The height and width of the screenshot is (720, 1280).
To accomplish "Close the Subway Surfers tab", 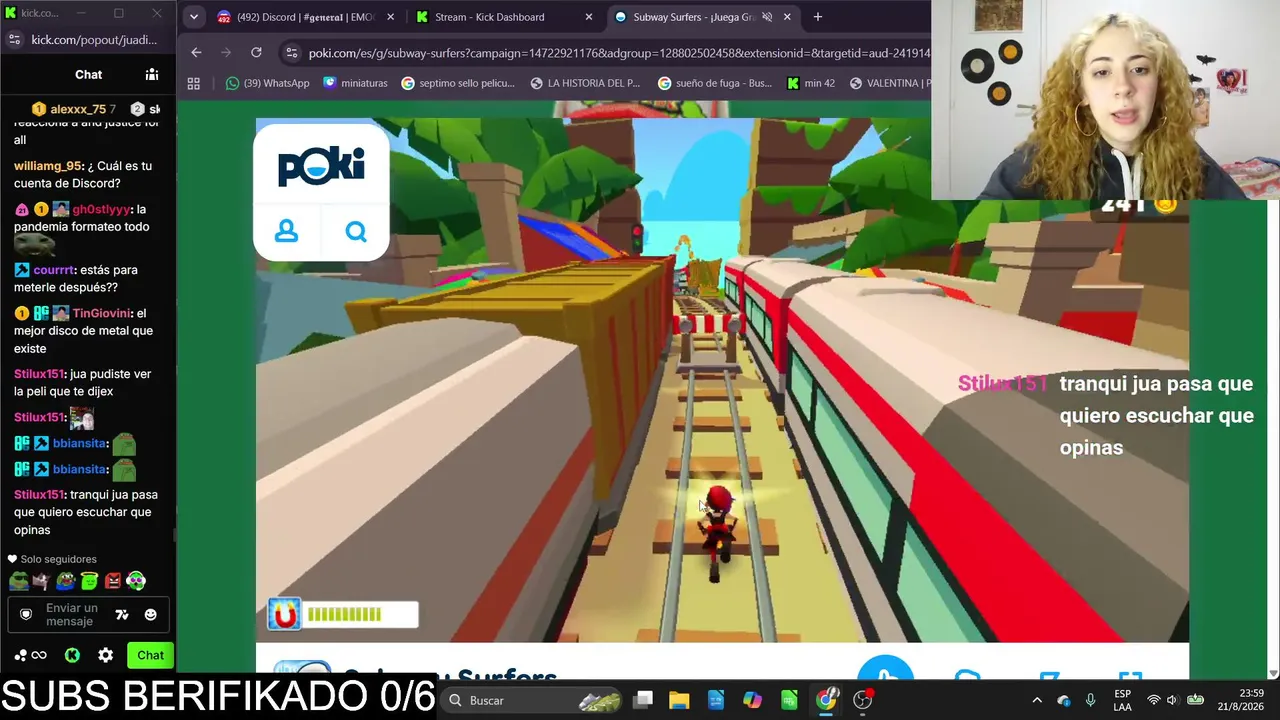I will (788, 17).
